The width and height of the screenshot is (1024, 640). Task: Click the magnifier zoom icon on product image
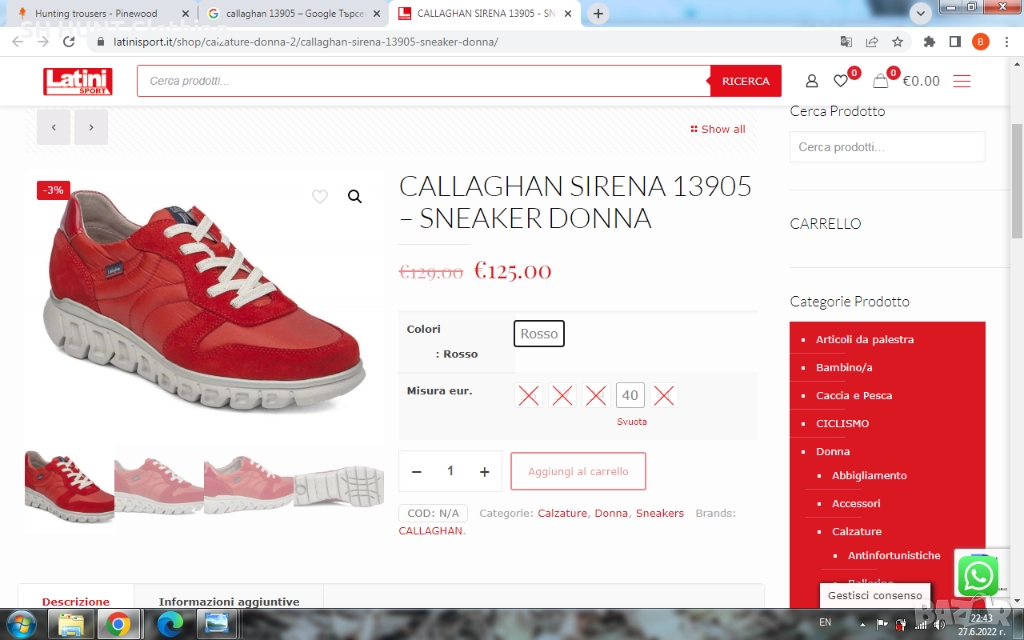[354, 197]
